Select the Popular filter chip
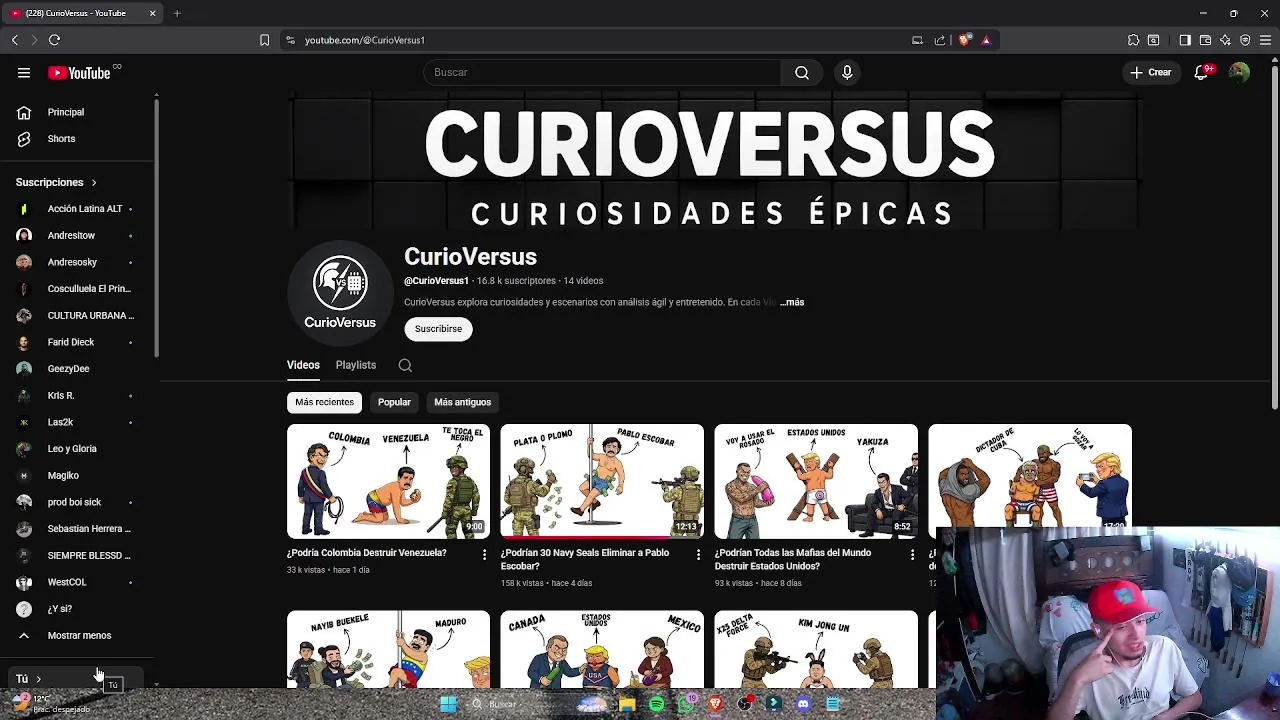 coord(394,402)
